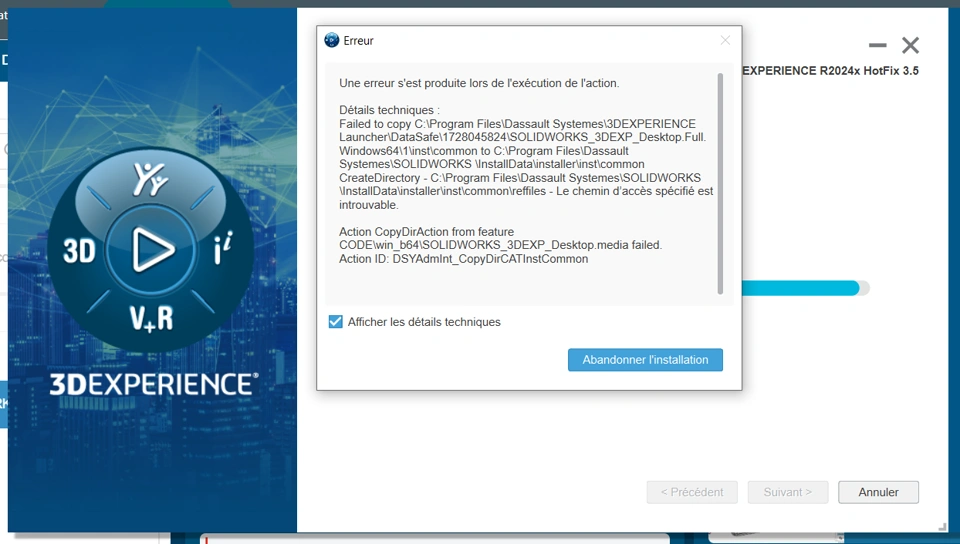Click the 3DEXPERIENCE logo text

point(154,384)
